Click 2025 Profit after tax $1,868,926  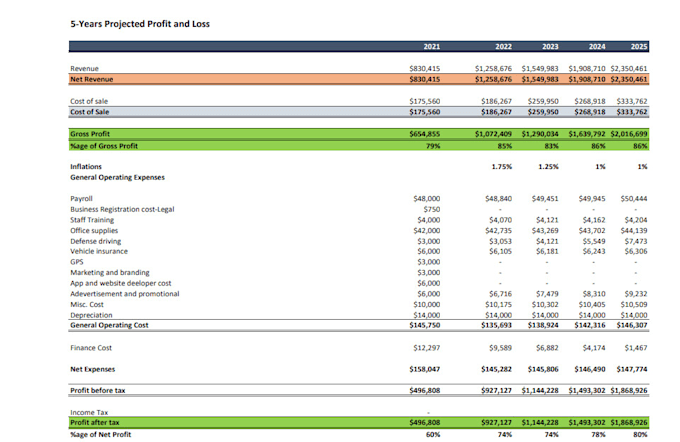pyautogui.click(x=629, y=422)
